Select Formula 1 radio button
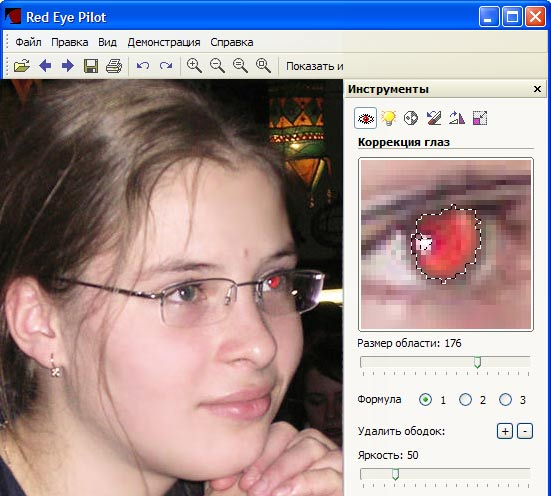The height and width of the screenshot is (496, 551). 425,400
